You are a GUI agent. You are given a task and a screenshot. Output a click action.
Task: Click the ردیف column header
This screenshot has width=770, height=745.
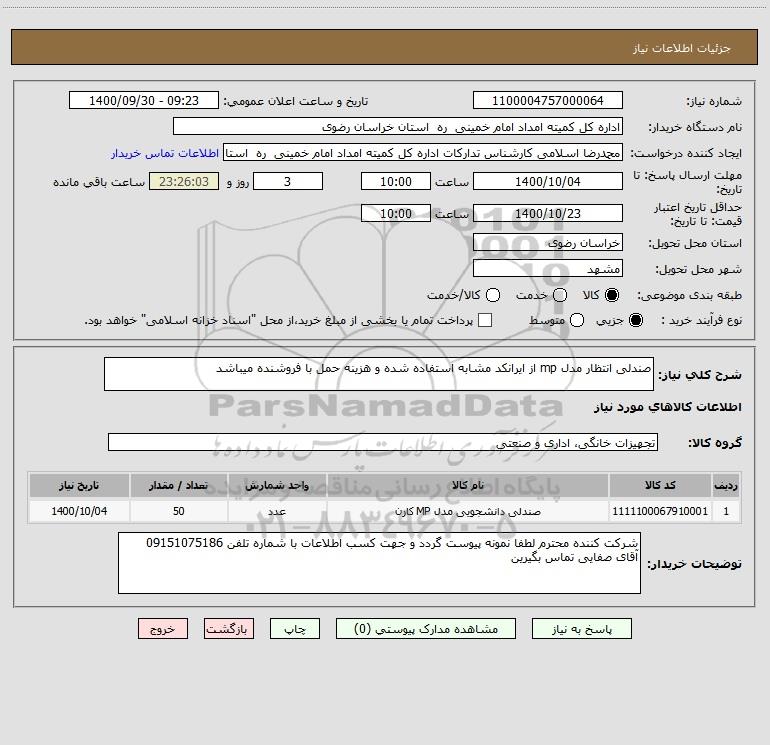pos(726,486)
